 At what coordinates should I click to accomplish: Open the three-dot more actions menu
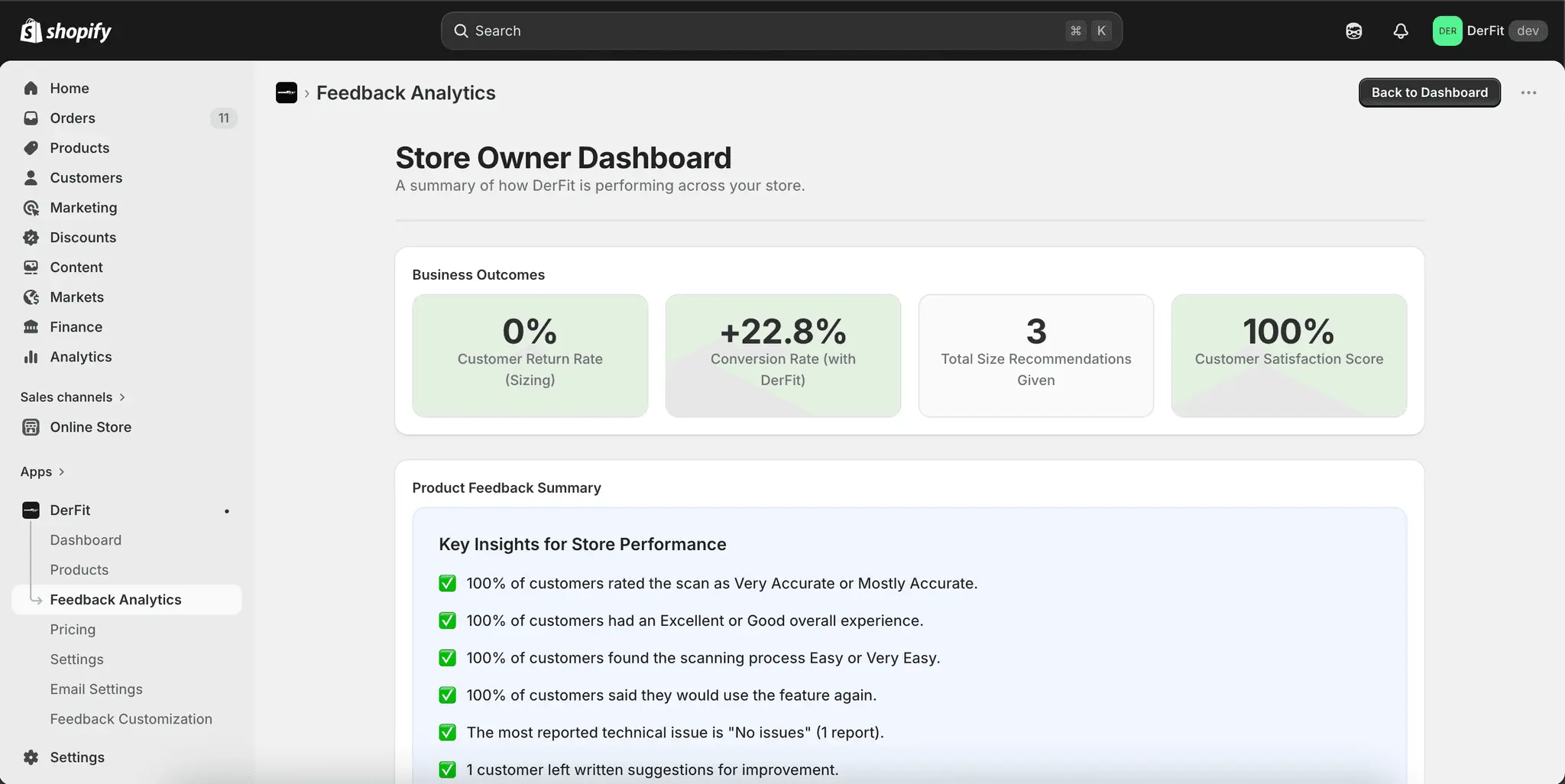click(x=1528, y=92)
